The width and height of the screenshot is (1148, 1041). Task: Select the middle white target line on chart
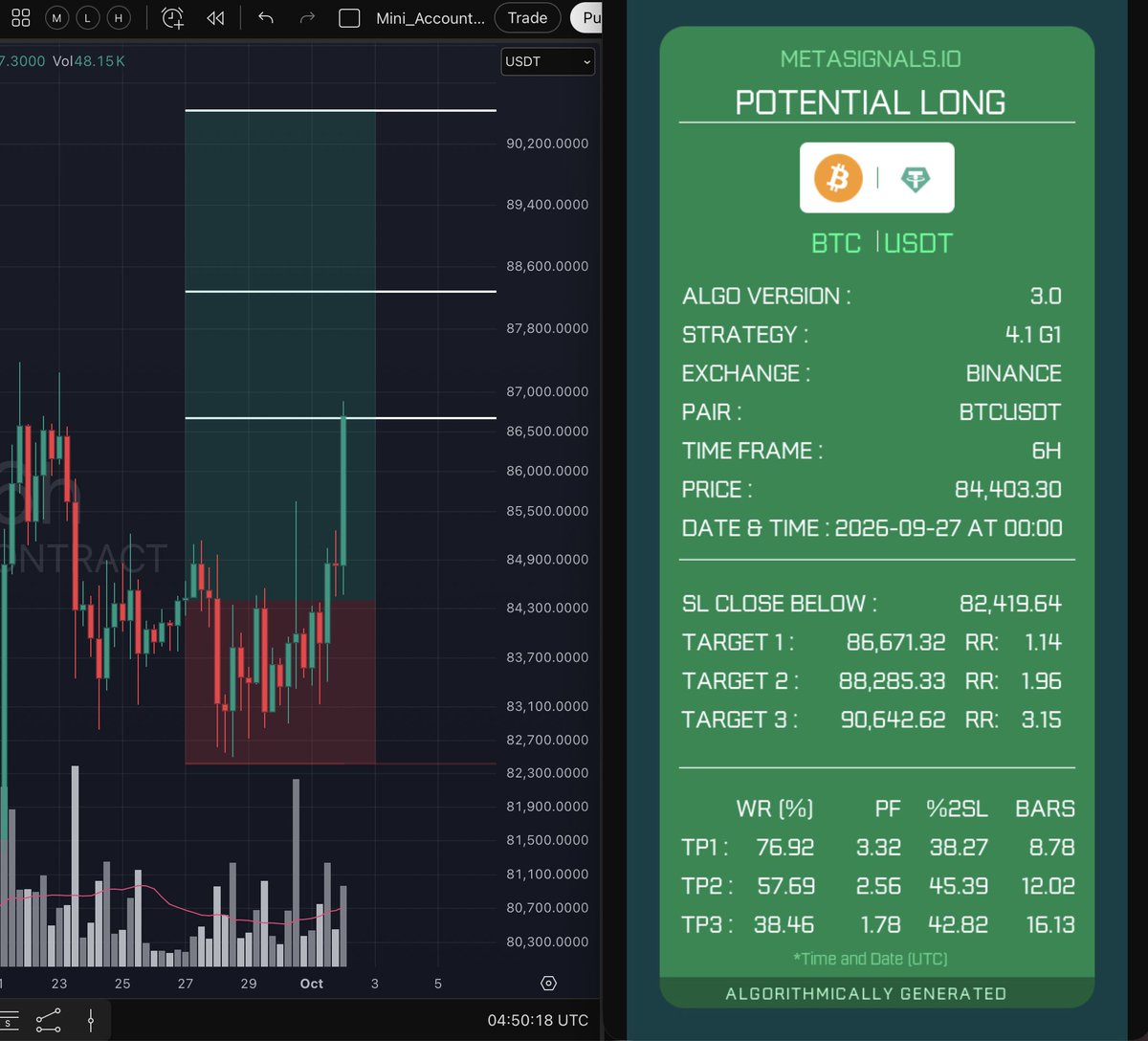click(x=341, y=291)
